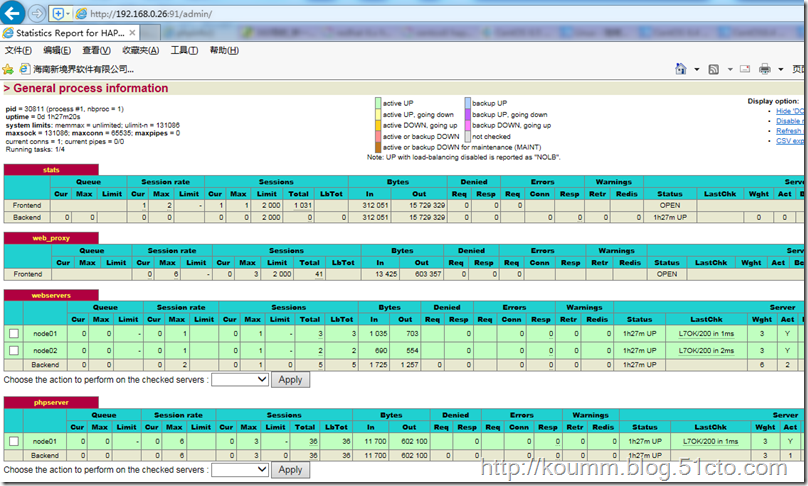The height and width of the screenshot is (486, 808).
Task: Click the 海南新境界软件有限公司 favorites link
Action: coord(83,69)
